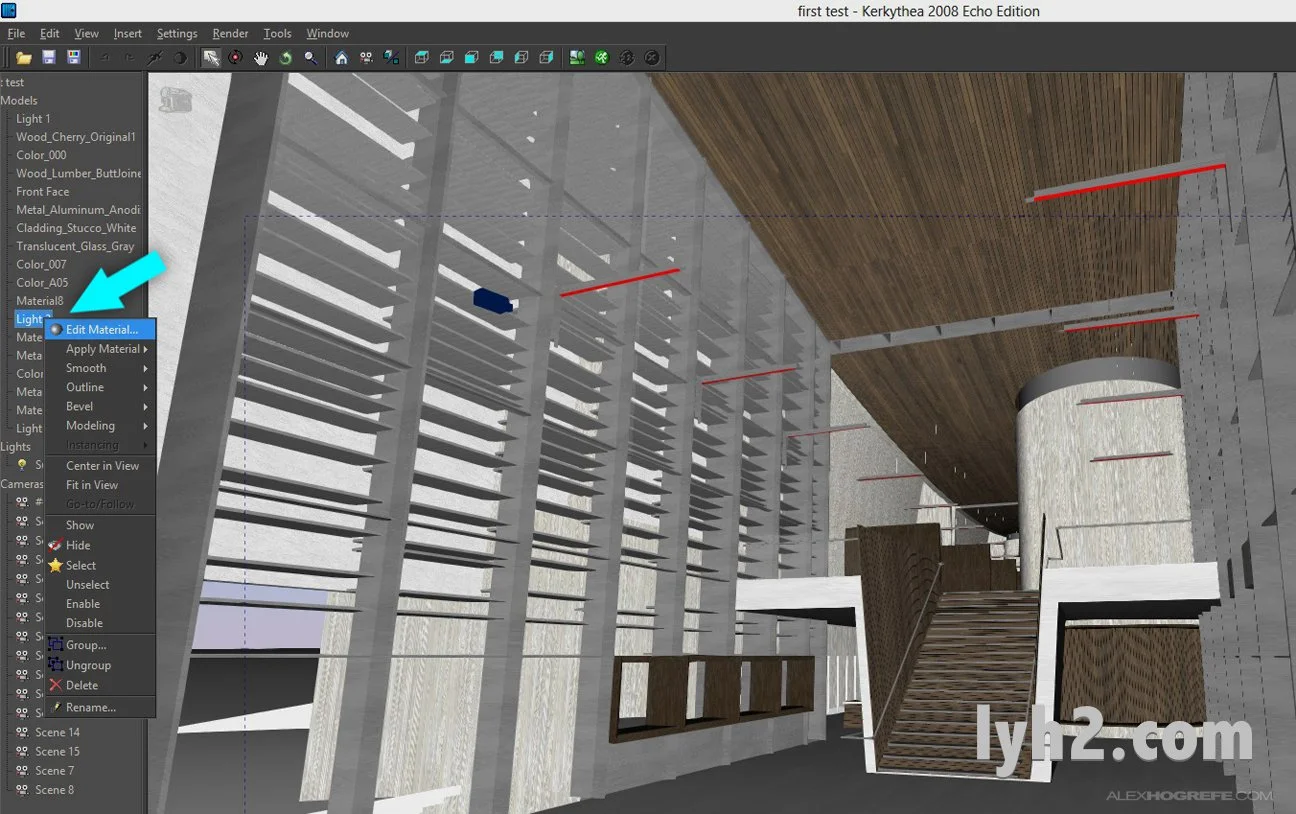Select the arrow selection tool
Screen dimensions: 1296x814
tap(210, 58)
